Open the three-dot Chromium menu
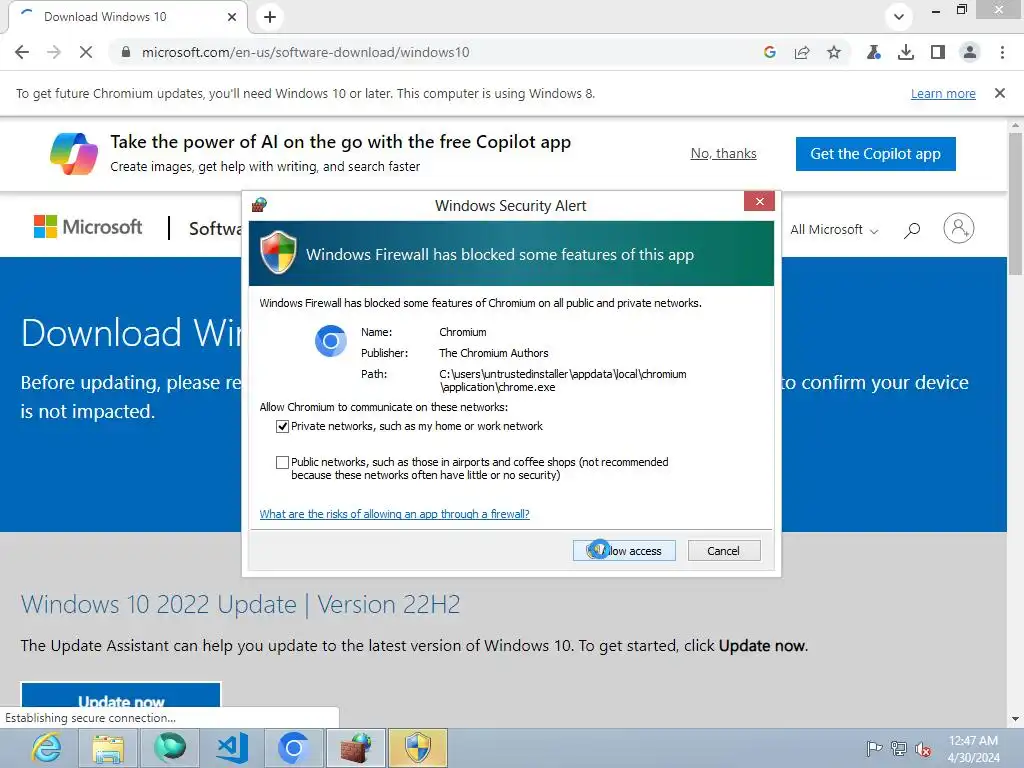The width and height of the screenshot is (1024, 768). click(1002, 52)
